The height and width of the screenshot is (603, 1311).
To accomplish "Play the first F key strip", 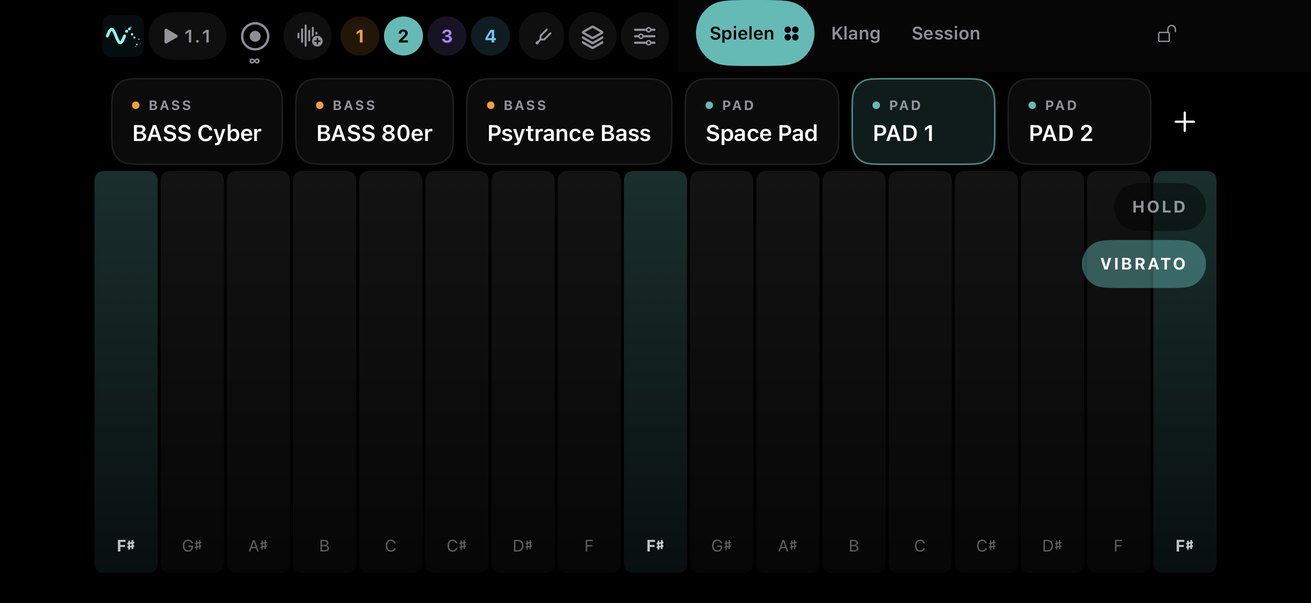I will [589, 372].
